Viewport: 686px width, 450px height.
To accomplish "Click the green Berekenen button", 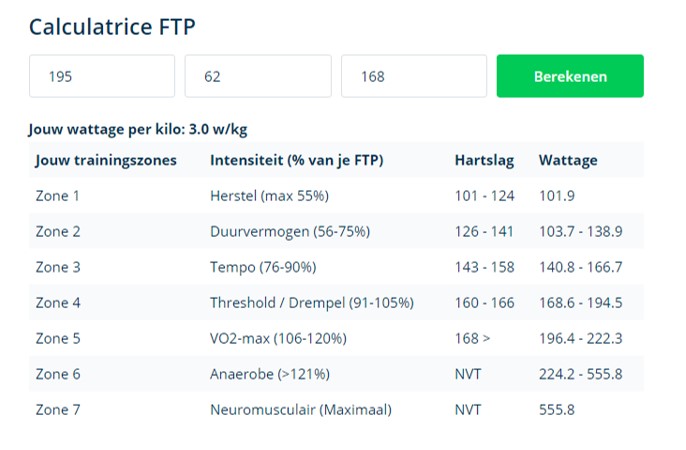I will pos(570,76).
